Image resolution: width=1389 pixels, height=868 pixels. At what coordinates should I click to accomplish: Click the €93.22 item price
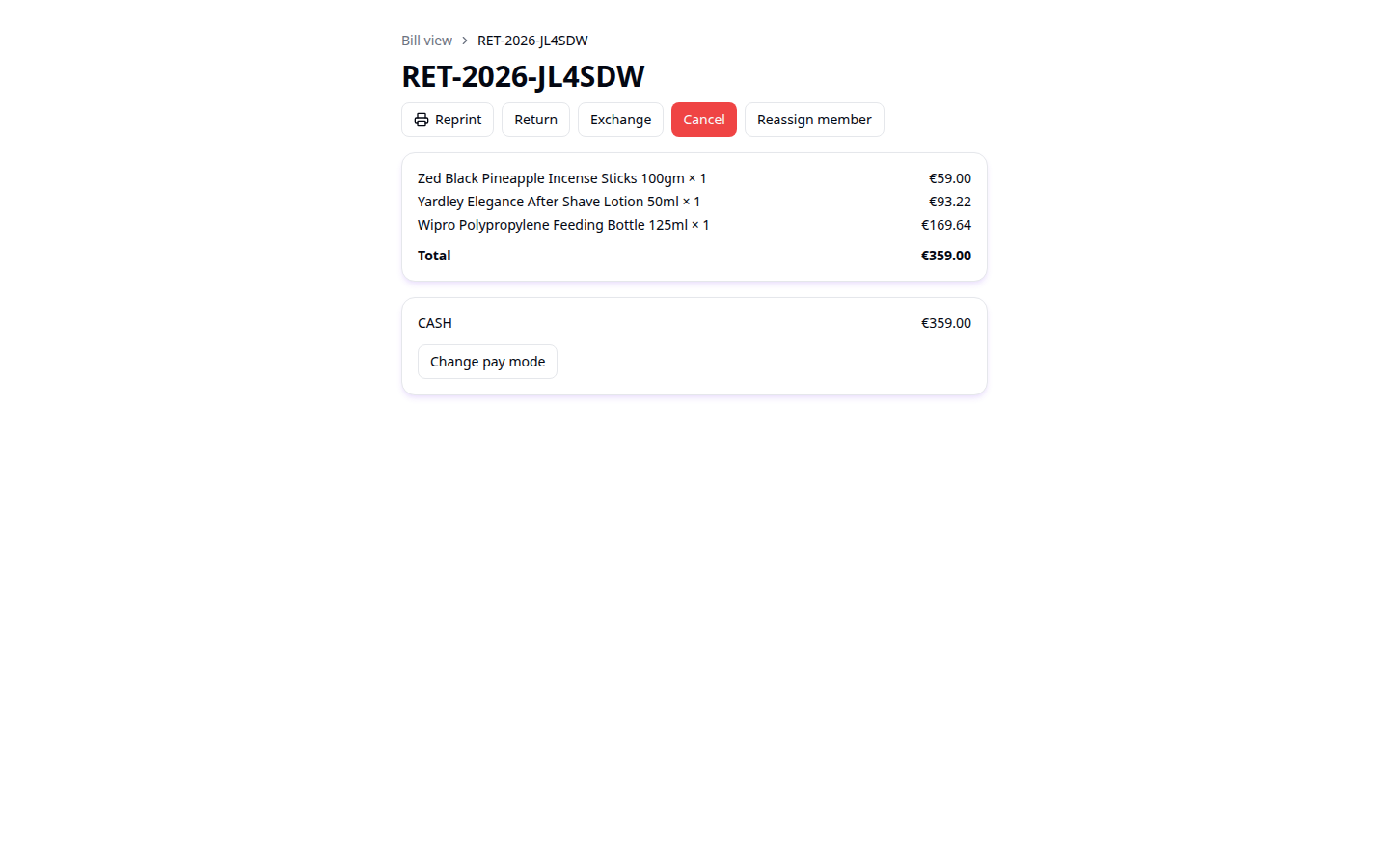(x=950, y=202)
